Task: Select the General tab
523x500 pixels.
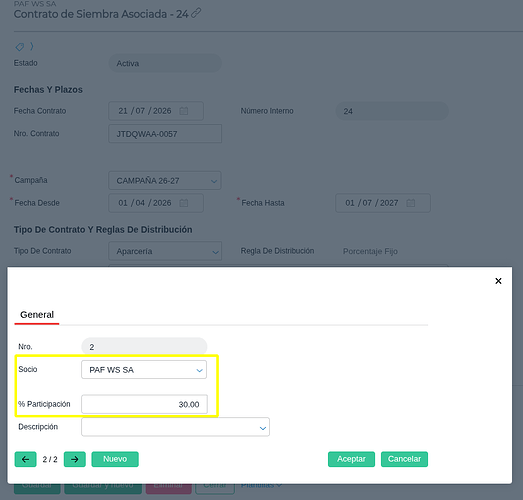Action: point(37,315)
